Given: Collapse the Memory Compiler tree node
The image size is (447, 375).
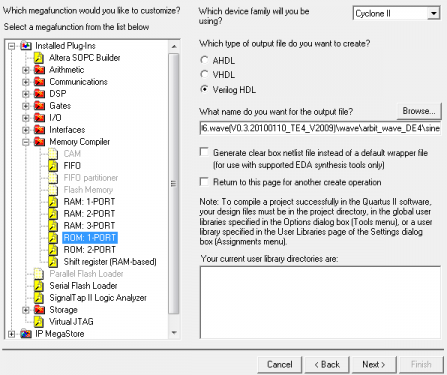Looking at the screenshot, I should 26,142.
